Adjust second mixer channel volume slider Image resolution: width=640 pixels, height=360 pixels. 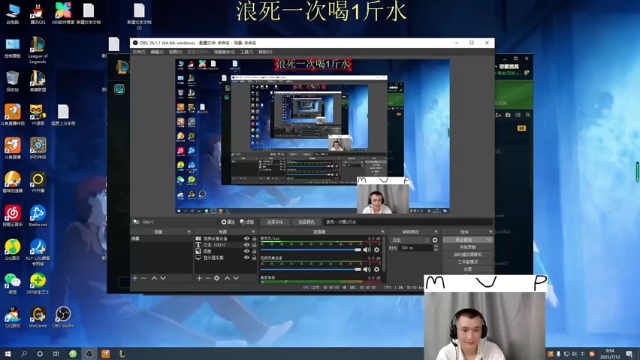point(311,269)
